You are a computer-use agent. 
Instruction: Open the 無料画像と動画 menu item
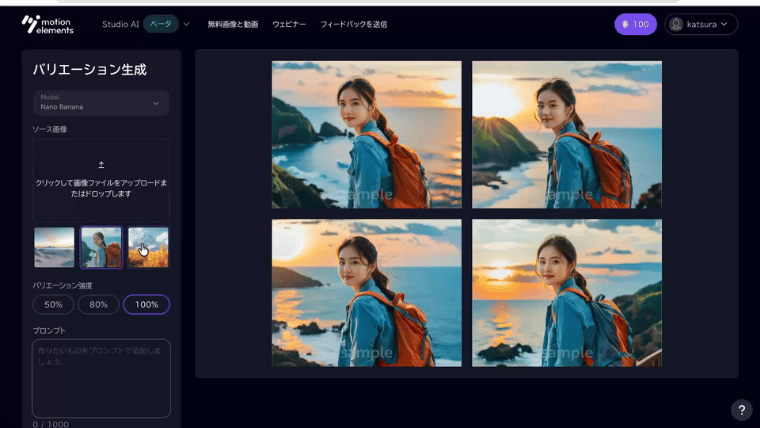[x=232, y=24]
